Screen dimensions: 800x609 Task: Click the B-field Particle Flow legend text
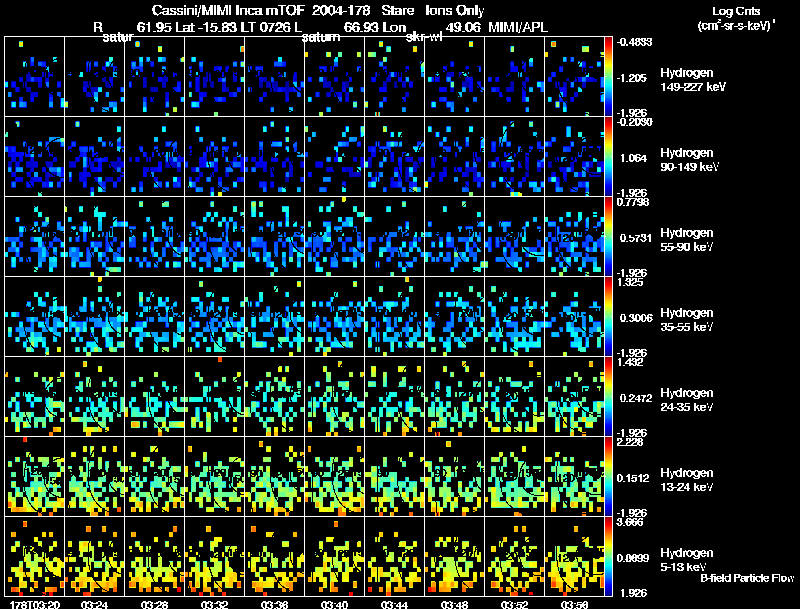747,579
